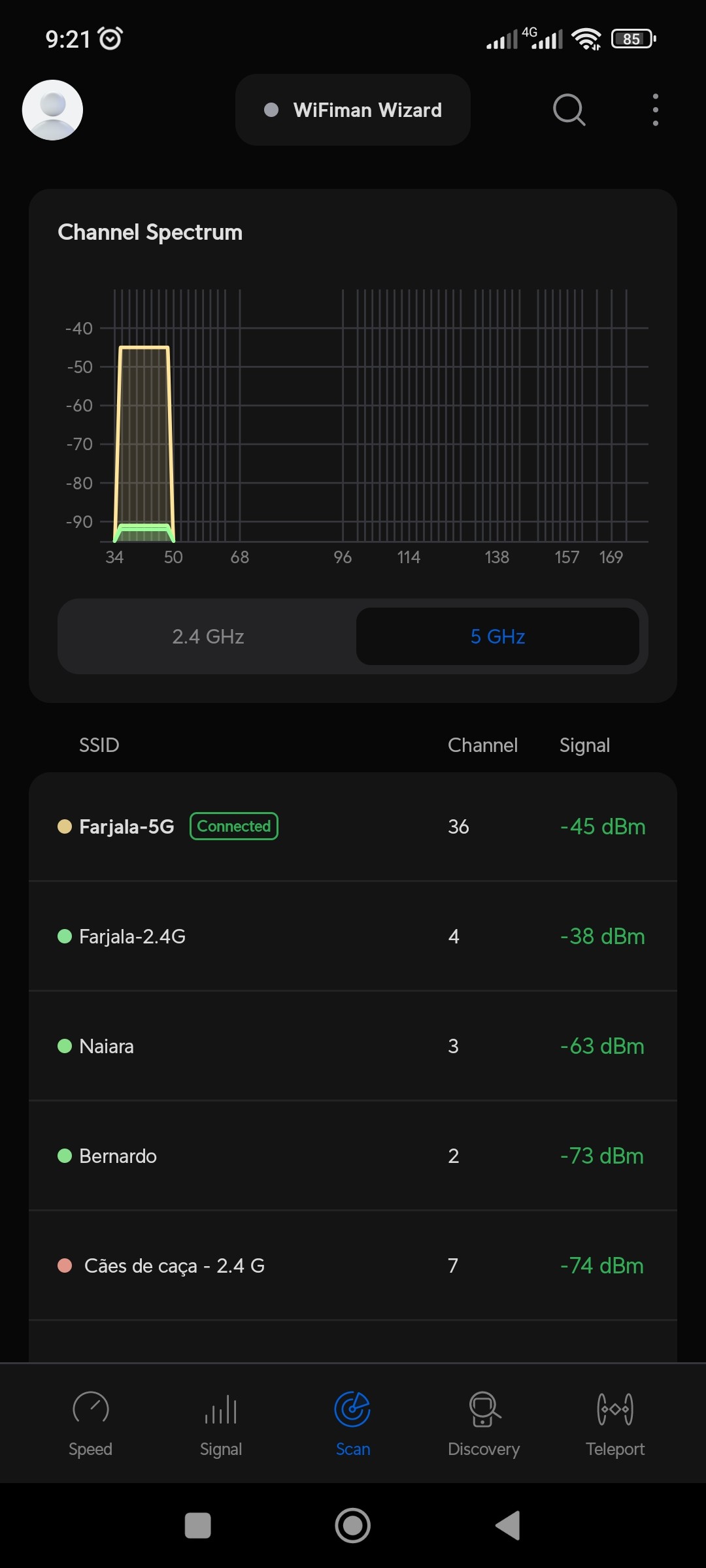Tap the search magnifier icon

(569, 110)
